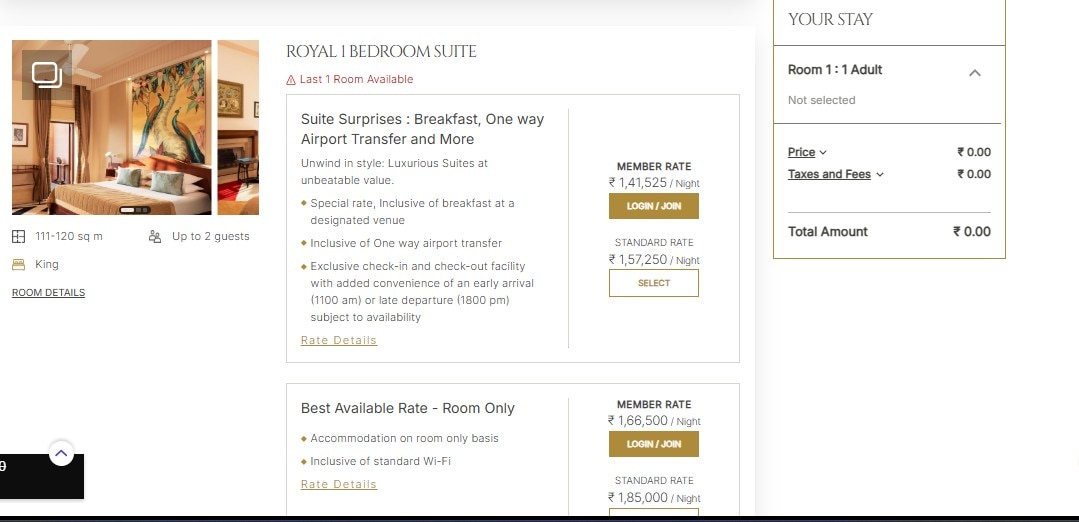The width and height of the screenshot is (1079, 522).
Task: Open Rate Details for the Suite Surprises offer
Action: (x=339, y=340)
